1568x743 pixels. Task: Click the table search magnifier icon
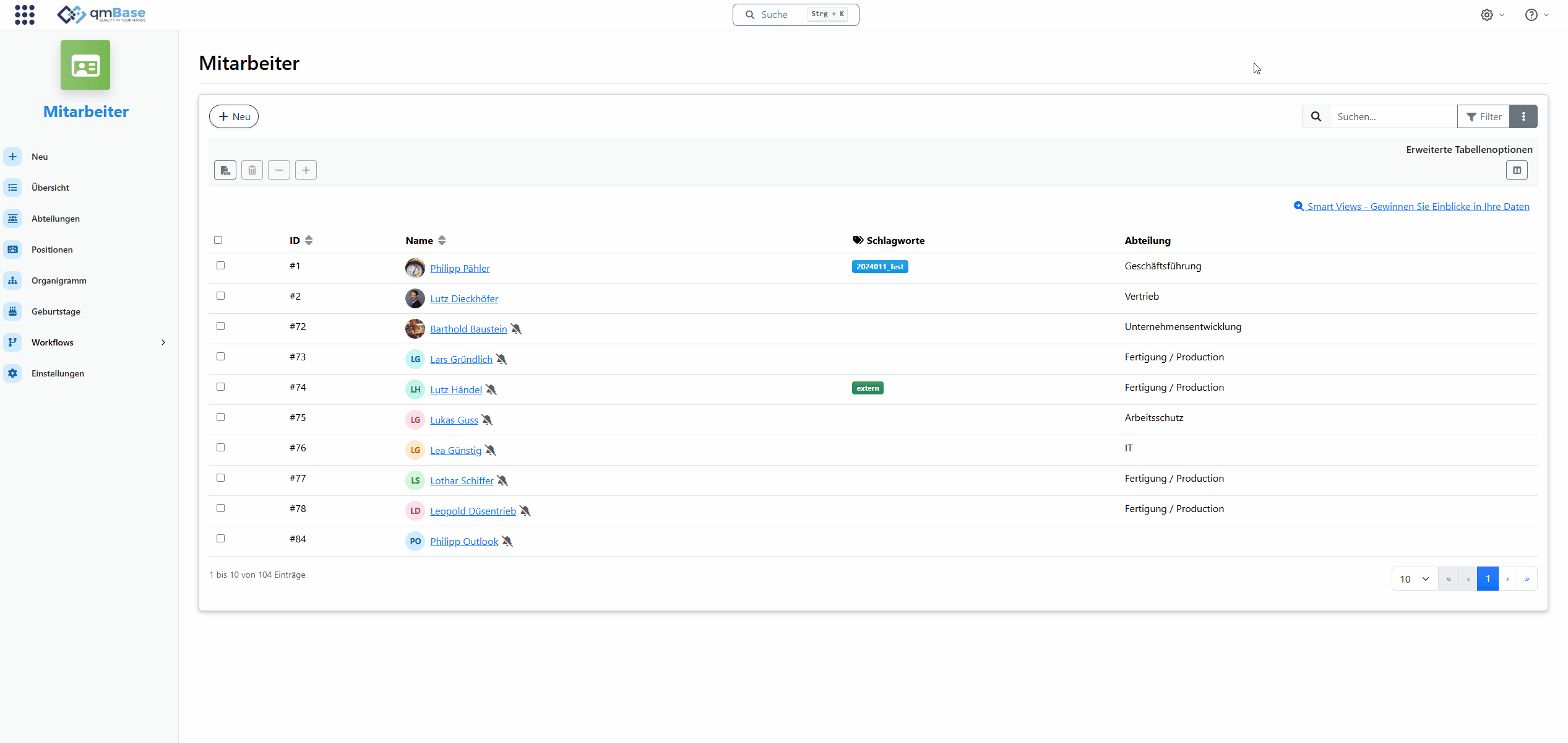[1316, 116]
